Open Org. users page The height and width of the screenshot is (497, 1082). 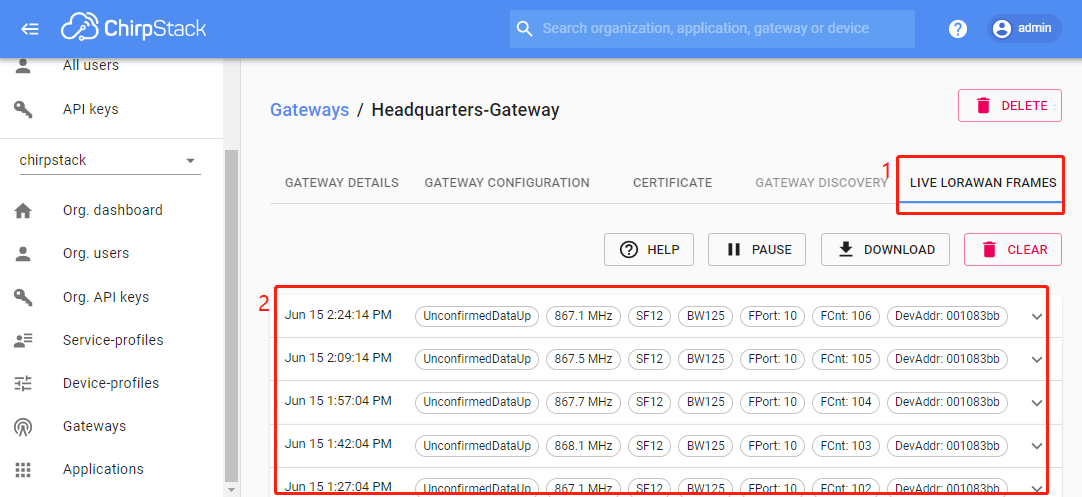pos(96,253)
